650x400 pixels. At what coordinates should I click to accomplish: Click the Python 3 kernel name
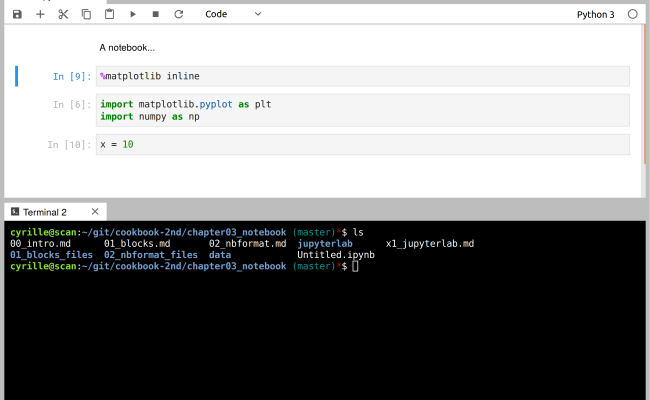[x=595, y=15]
